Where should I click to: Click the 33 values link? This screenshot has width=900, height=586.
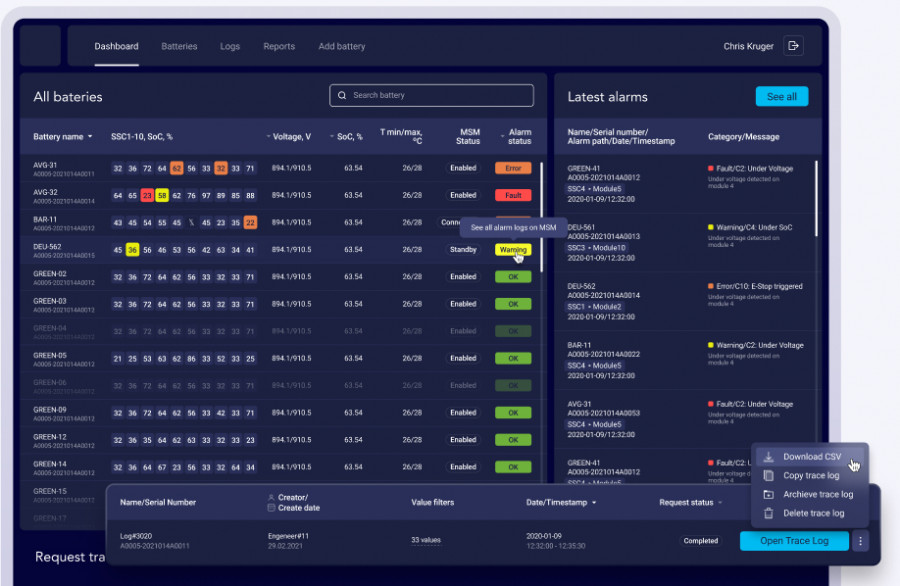pos(426,540)
